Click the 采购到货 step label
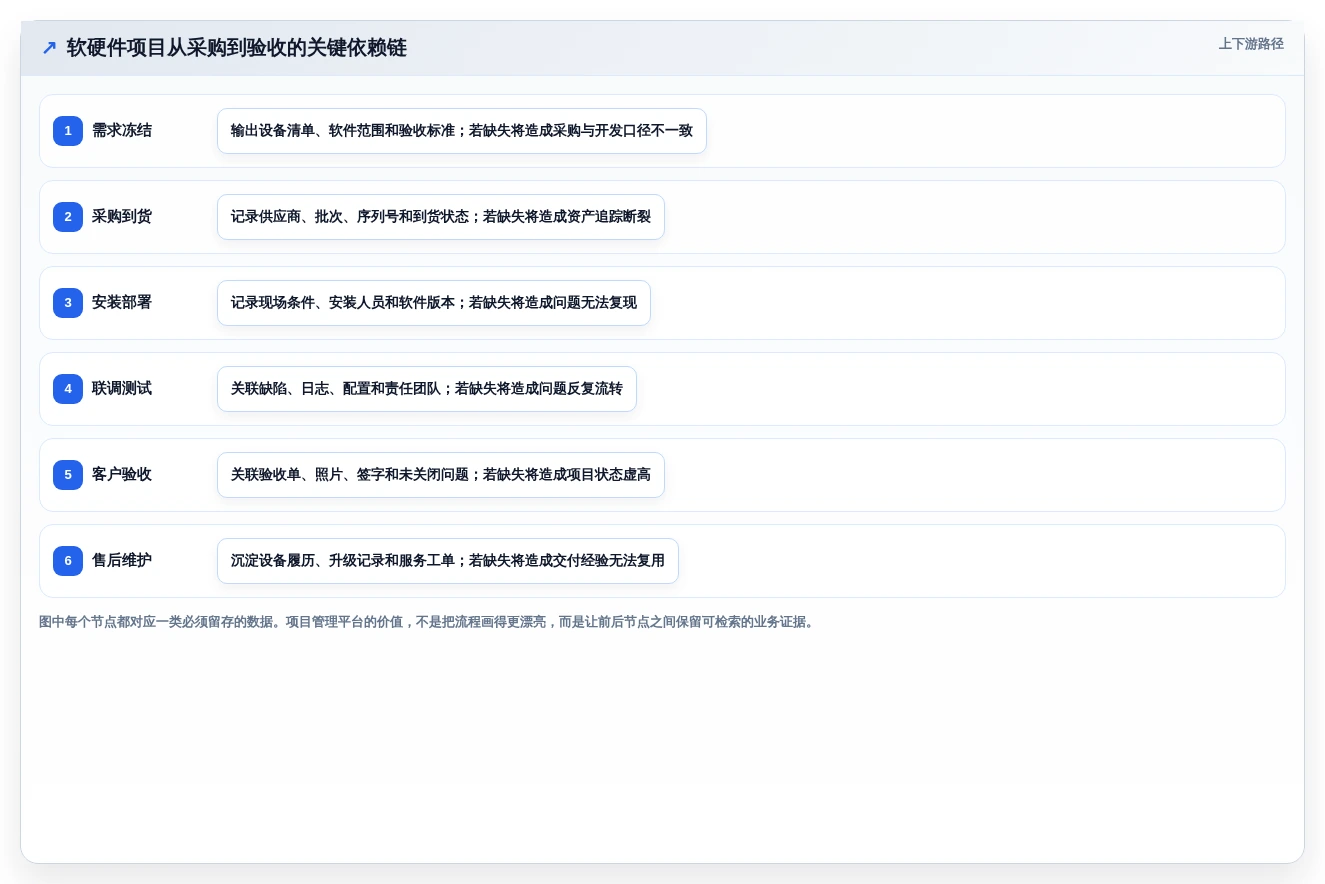 [x=122, y=217]
